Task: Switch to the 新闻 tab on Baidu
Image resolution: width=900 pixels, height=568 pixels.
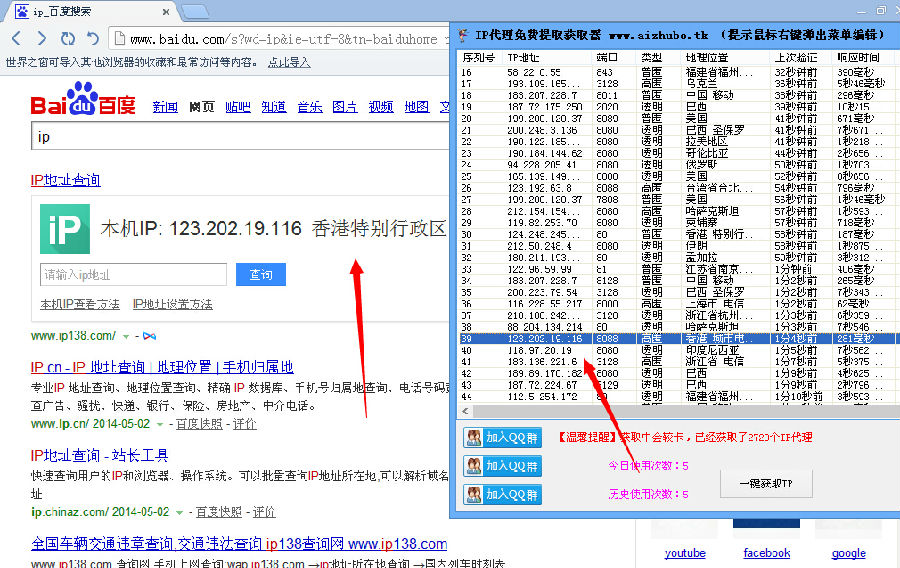Action: (165, 107)
